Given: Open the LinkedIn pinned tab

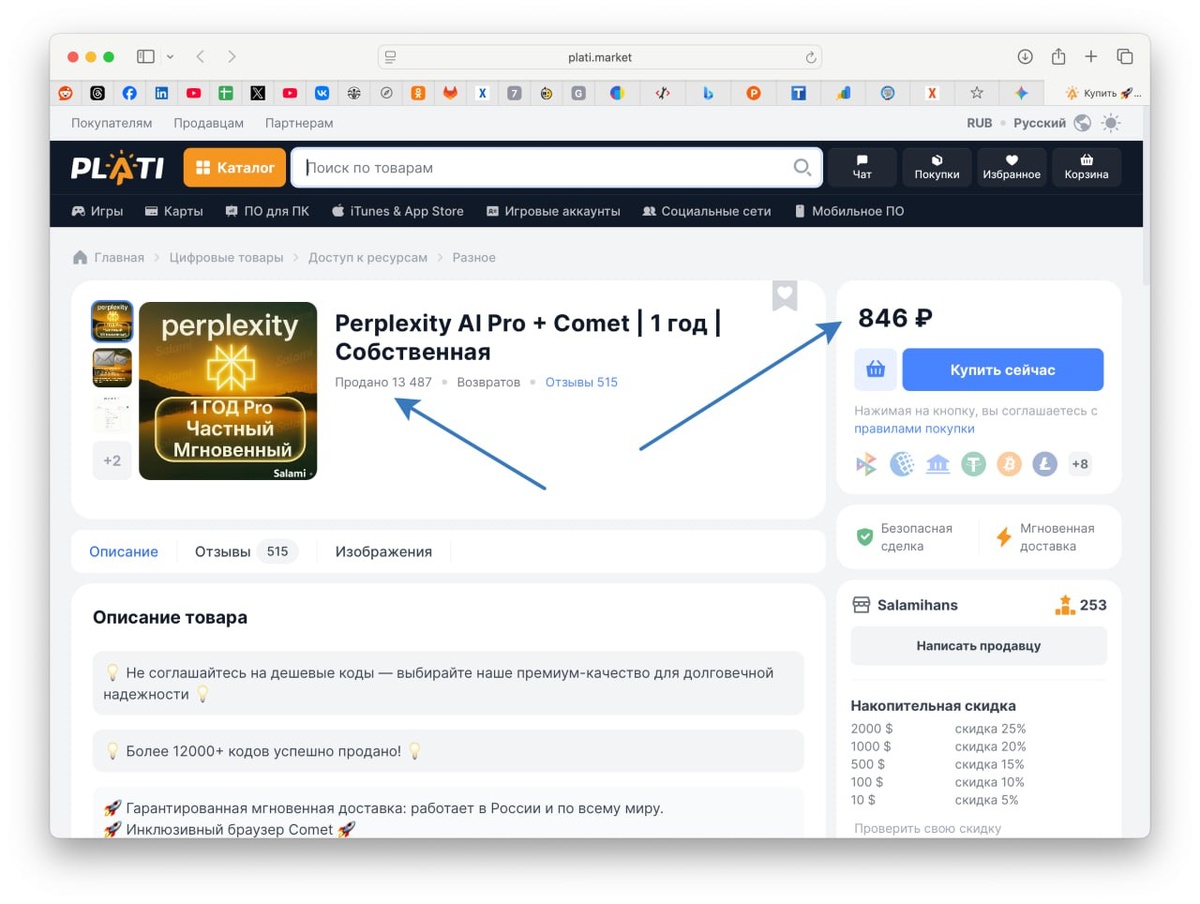Looking at the screenshot, I should click(161, 93).
